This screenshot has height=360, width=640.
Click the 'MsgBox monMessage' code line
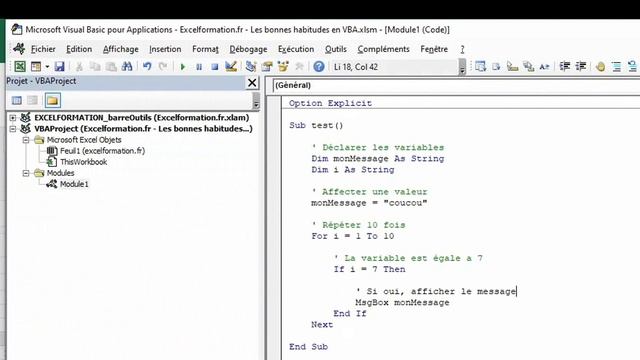[x=402, y=302]
